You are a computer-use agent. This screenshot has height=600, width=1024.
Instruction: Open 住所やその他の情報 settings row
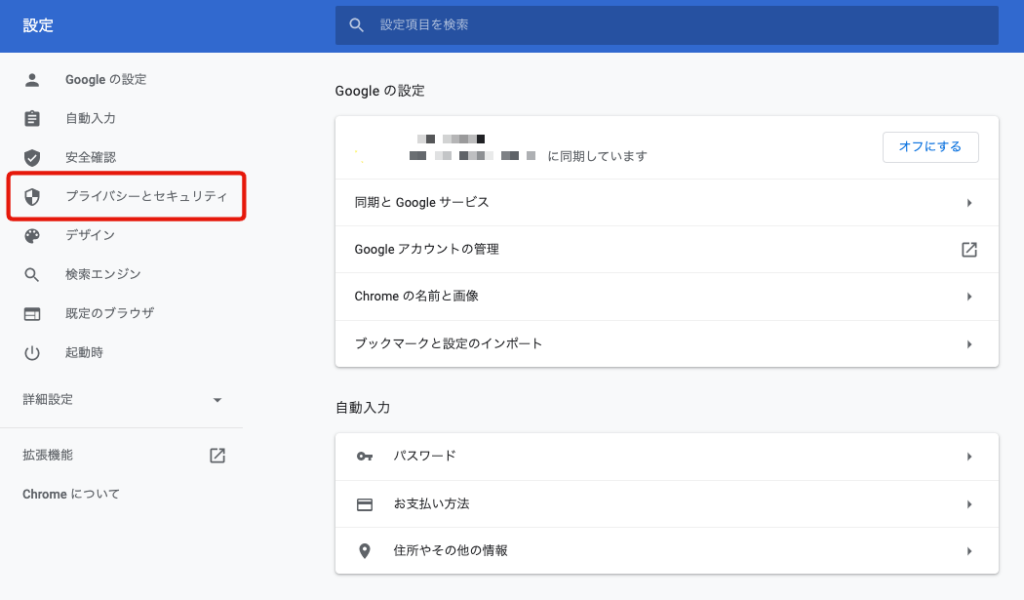click(666, 551)
